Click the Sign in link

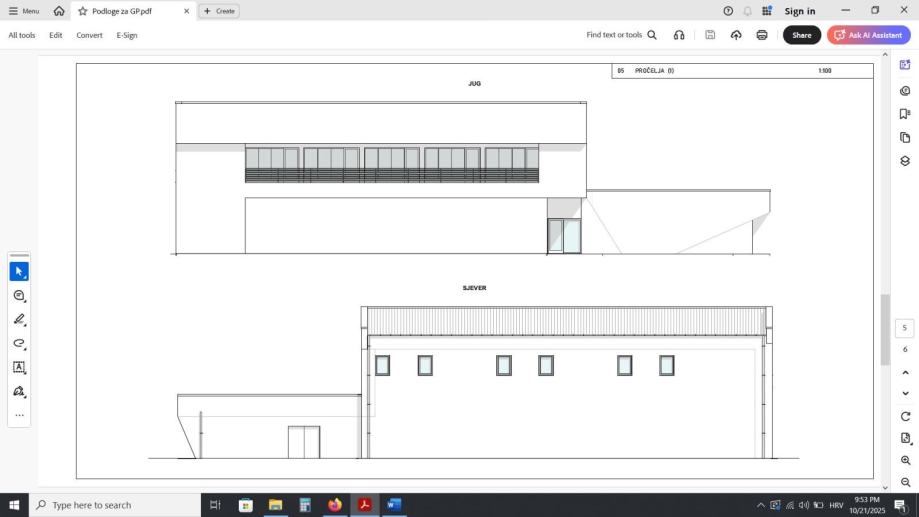click(x=799, y=11)
